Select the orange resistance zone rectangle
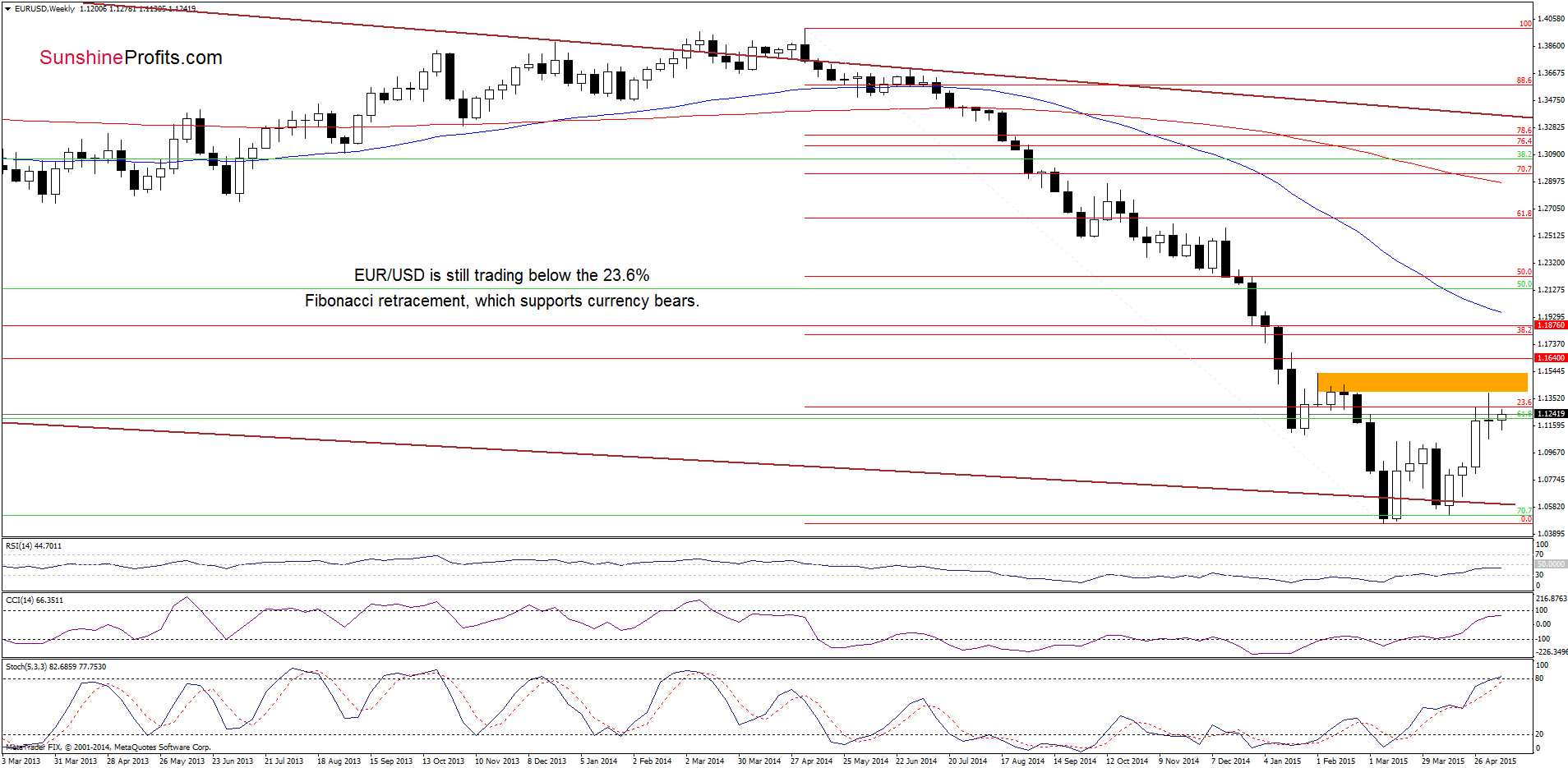 1422,382
